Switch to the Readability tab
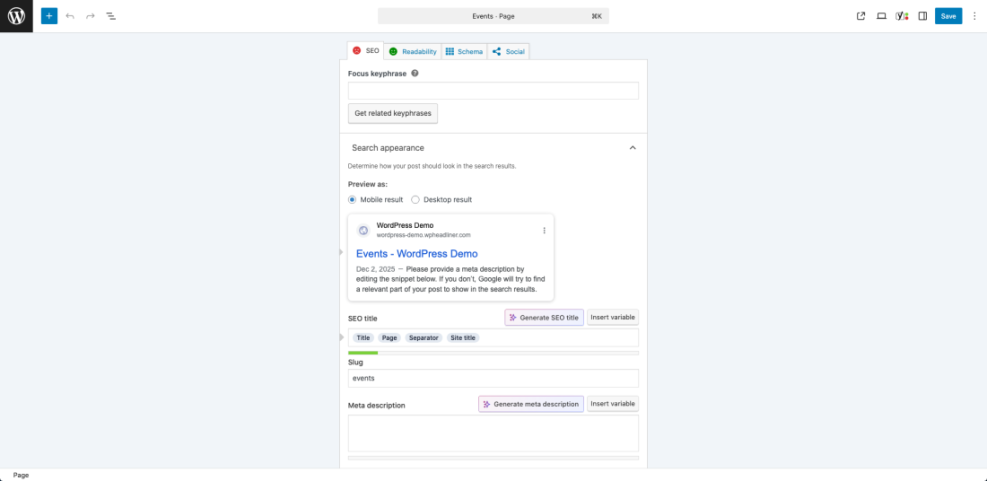The height and width of the screenshot is (481, 987). click(x=412, y=52)
